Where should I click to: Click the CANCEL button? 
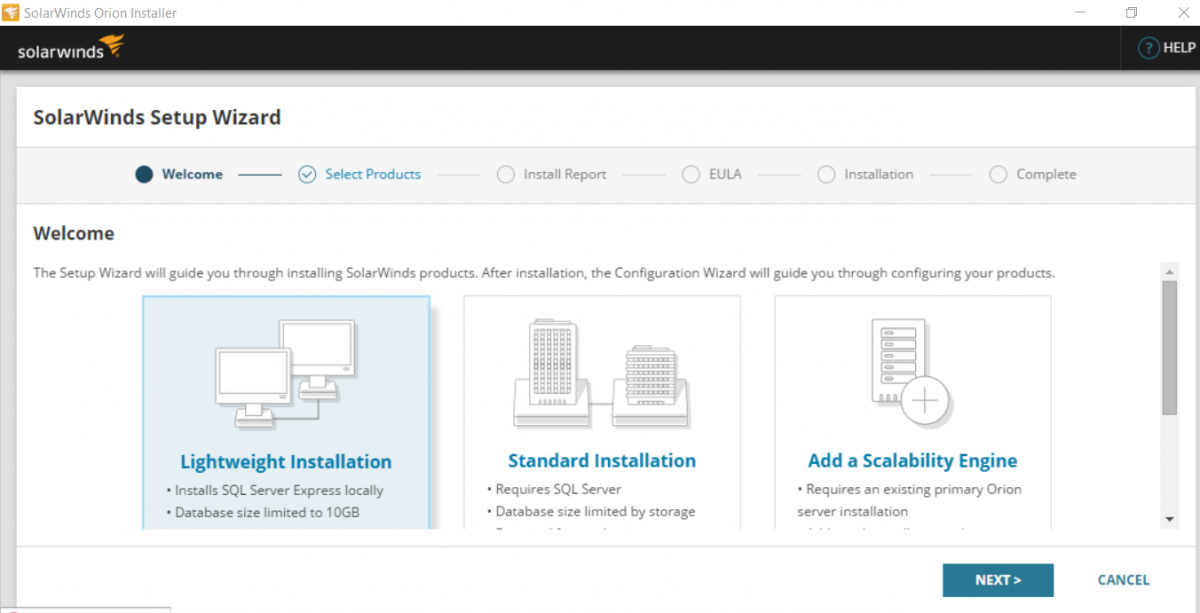(x=1123, y=580)
